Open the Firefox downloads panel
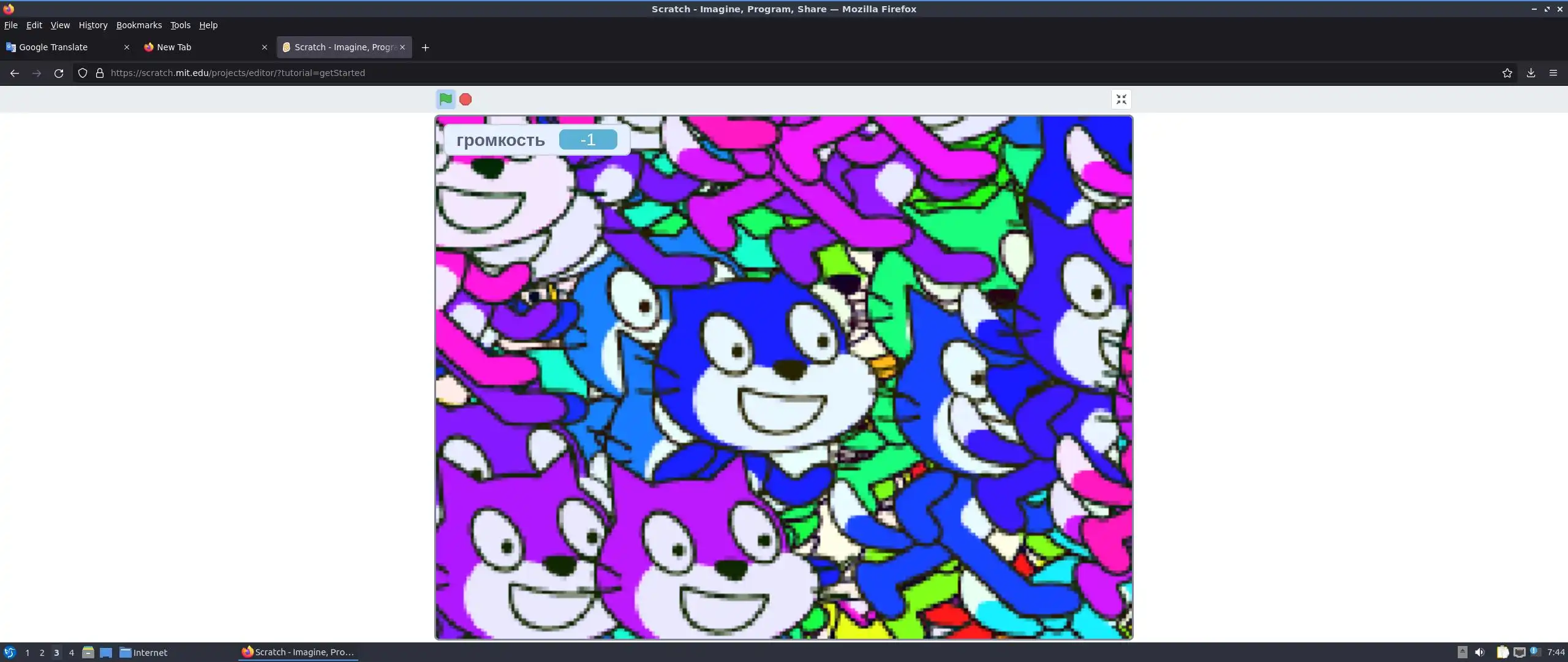The height and width of the screenshot is (662, 1568). (1530, 73)
